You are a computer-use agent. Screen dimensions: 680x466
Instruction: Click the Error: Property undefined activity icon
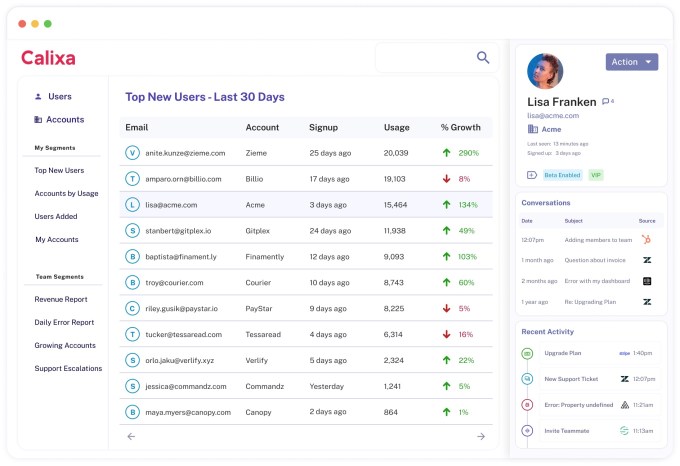(527, 405)
